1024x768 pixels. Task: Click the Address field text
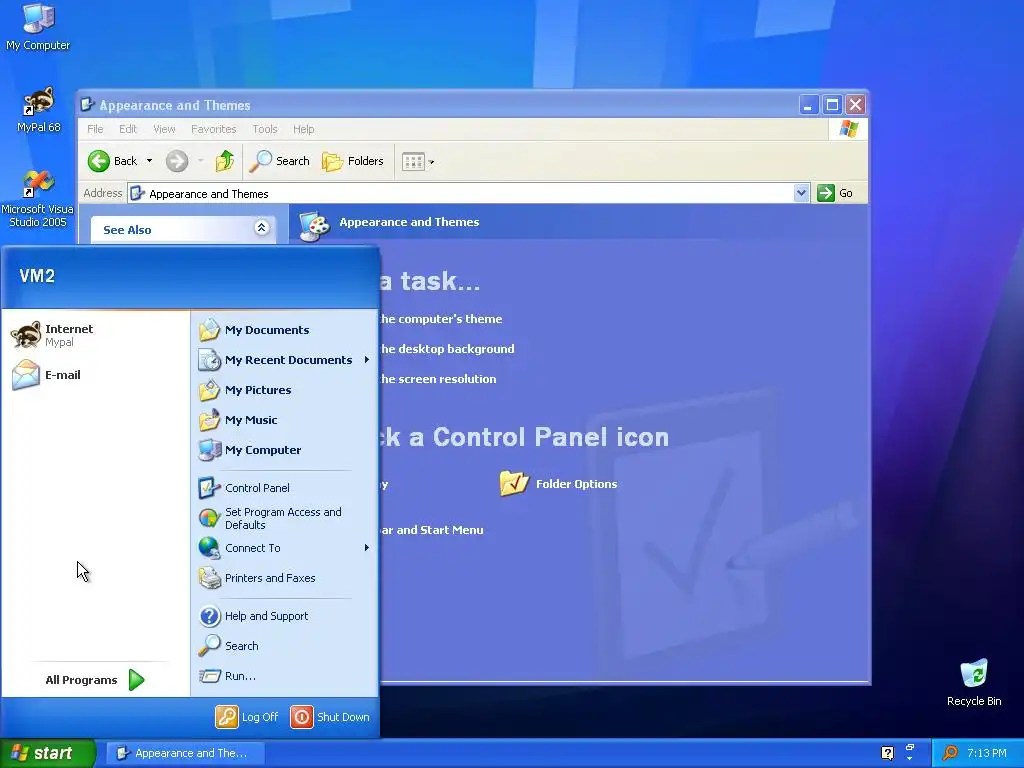click(x=208, y=194)
